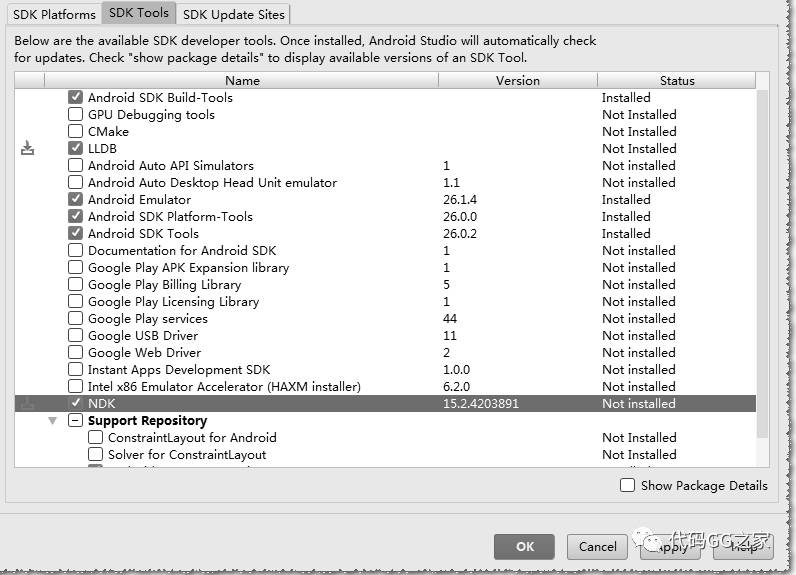Click HAXM installer version 6.2.0
This screenshot has height=575, width=796.
pyautogui.click(x=456, y=386)
